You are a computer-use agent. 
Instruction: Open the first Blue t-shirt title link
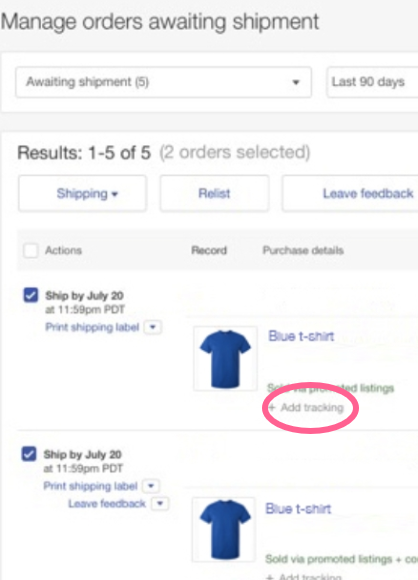301,336
